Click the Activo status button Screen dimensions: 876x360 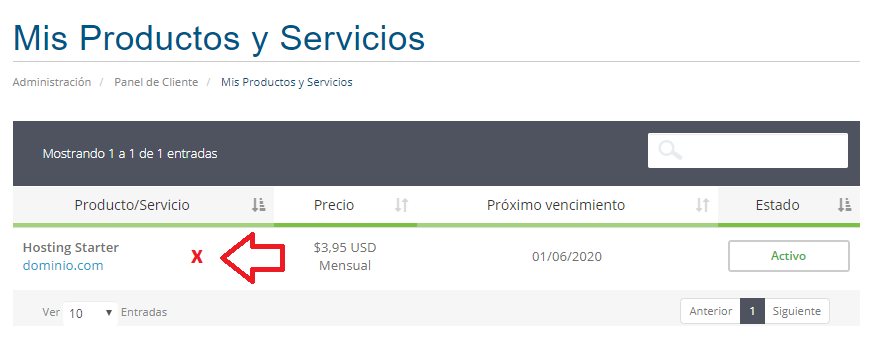point(788,256)
